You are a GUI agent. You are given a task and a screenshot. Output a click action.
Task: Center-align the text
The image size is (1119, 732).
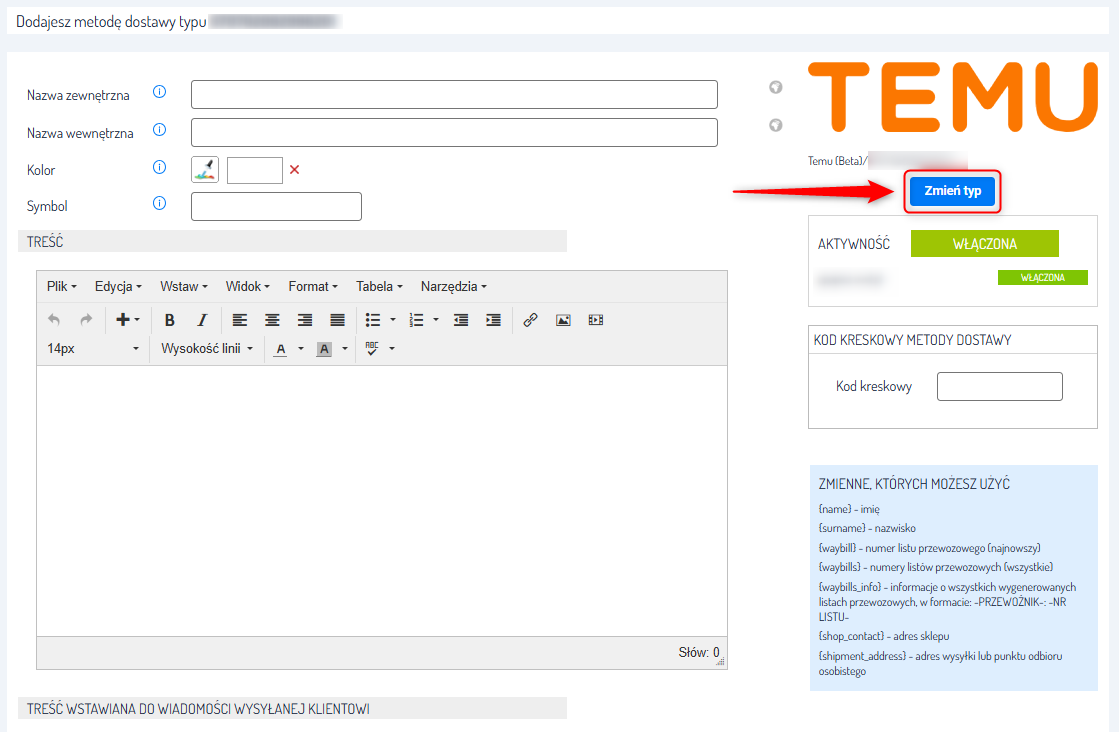click(x=272, y=320)
